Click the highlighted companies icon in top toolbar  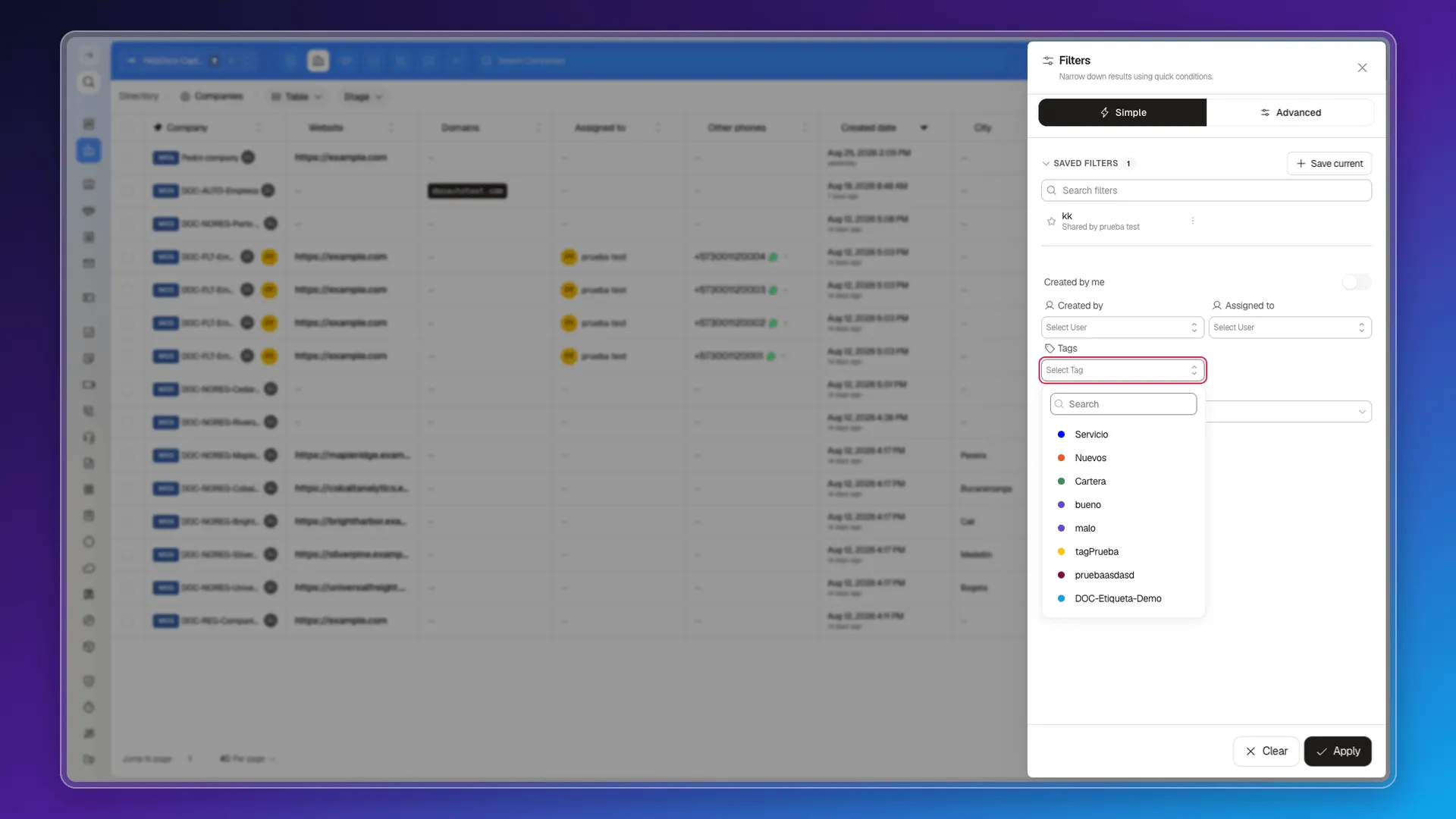pos(318,61)
